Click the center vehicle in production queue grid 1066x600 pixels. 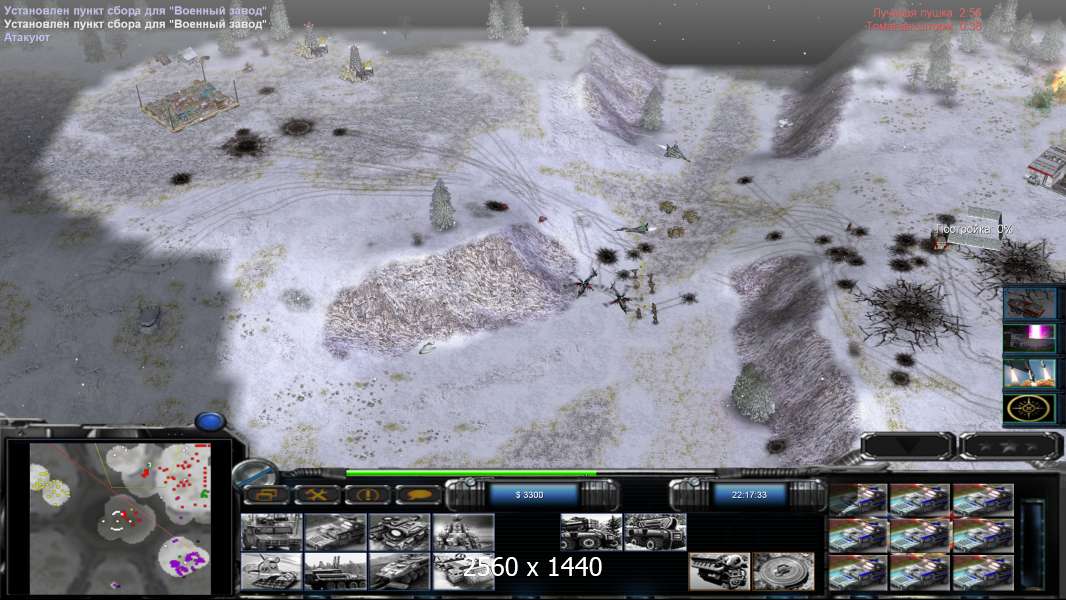tap(921, 535)
